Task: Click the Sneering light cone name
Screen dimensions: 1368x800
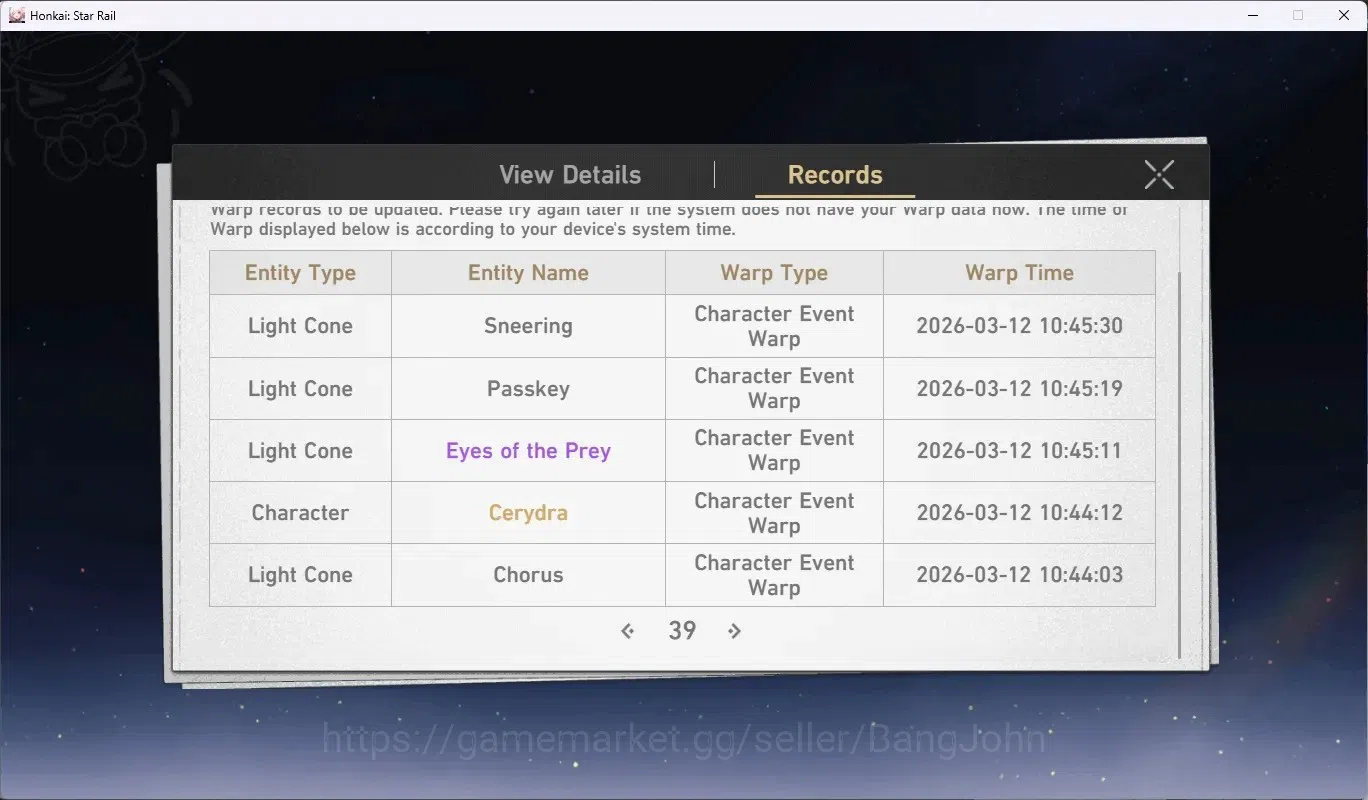Action: click(x=528, y=326)
